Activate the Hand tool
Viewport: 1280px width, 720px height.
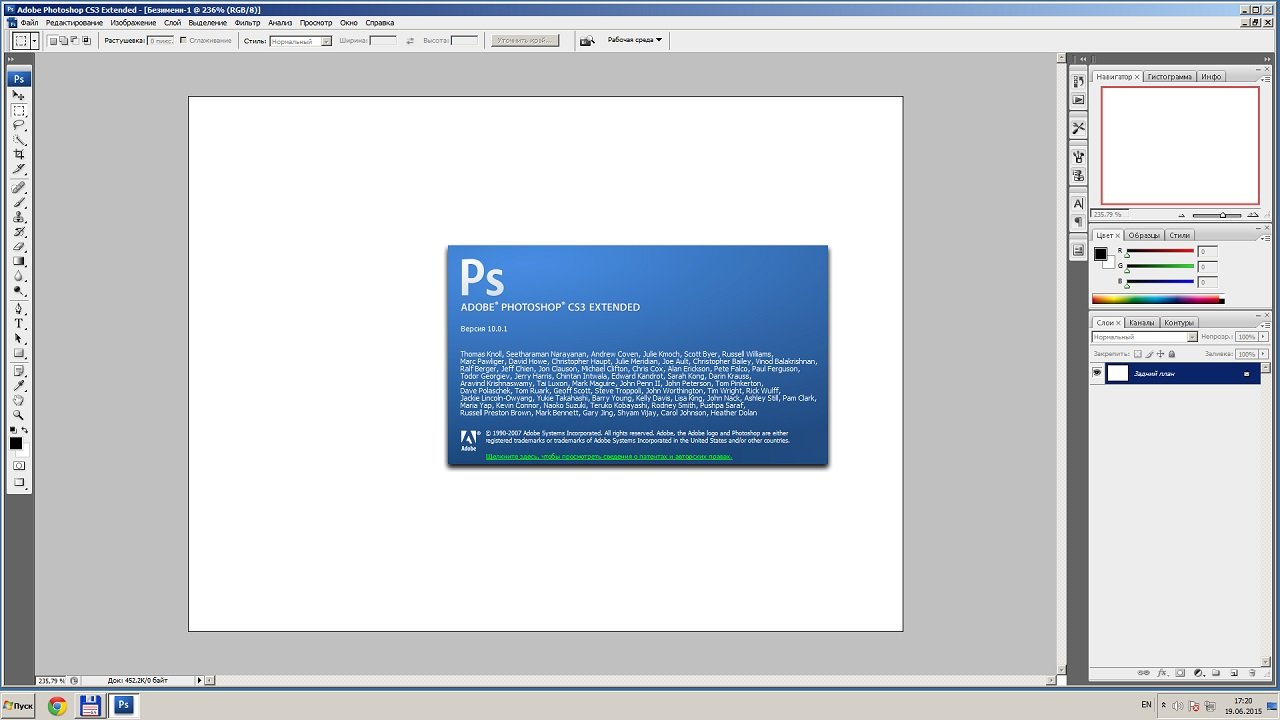coord(19,400)
